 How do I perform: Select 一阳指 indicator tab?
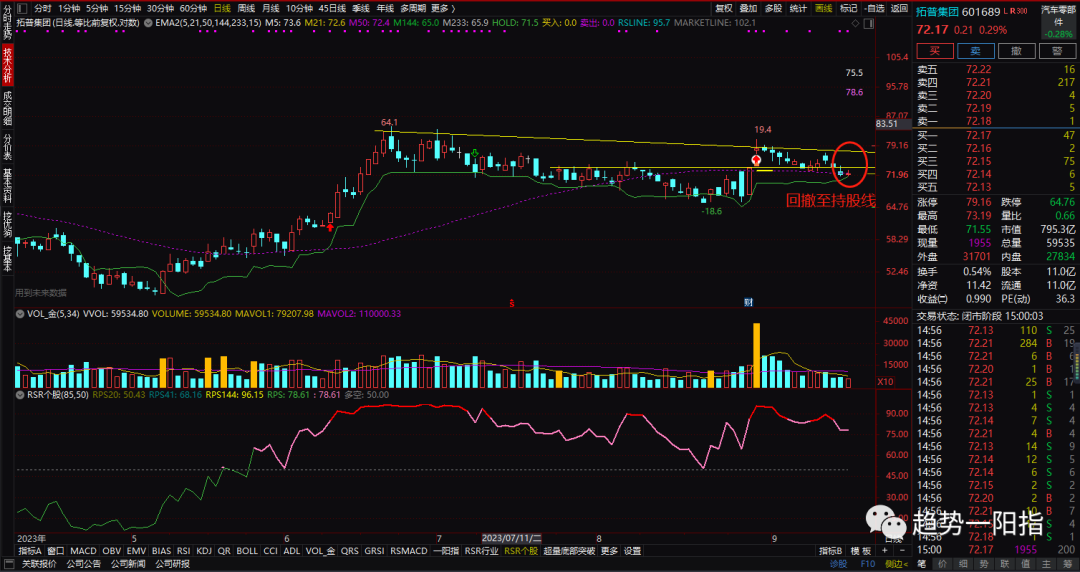pyautogui.click(x=446, y=551)
